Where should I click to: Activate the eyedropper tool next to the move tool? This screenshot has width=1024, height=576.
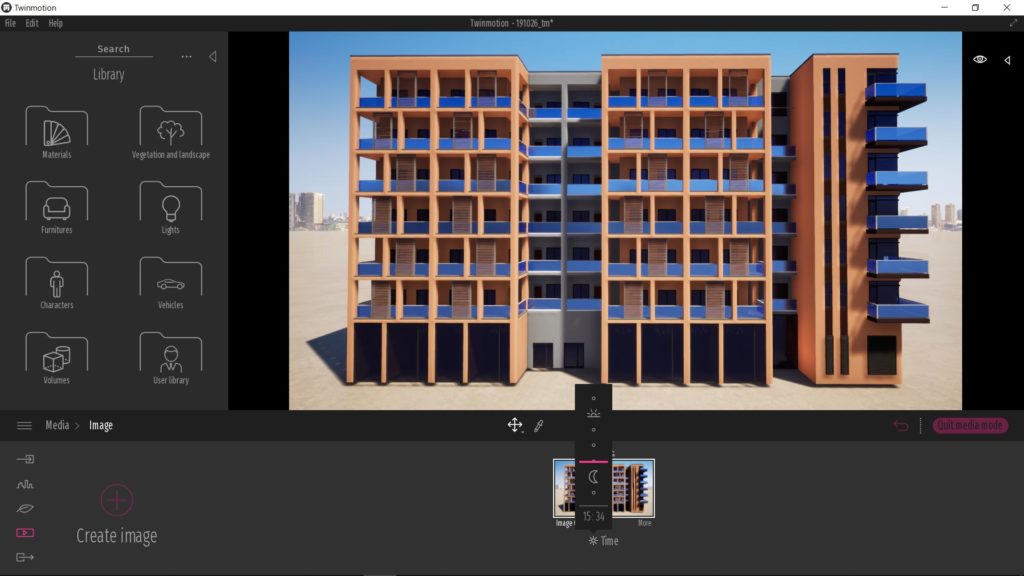pyautogui.click(x=539, y=425)
